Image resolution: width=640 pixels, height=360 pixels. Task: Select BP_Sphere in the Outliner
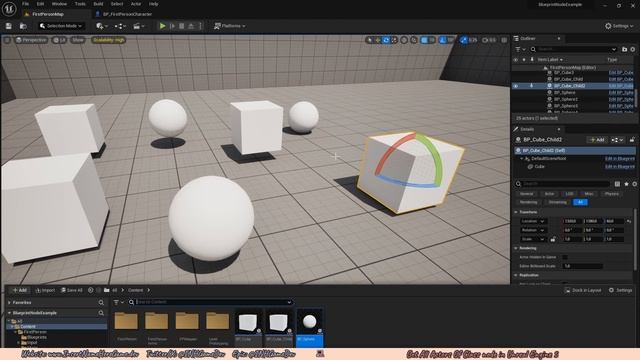tap(564, 93)
